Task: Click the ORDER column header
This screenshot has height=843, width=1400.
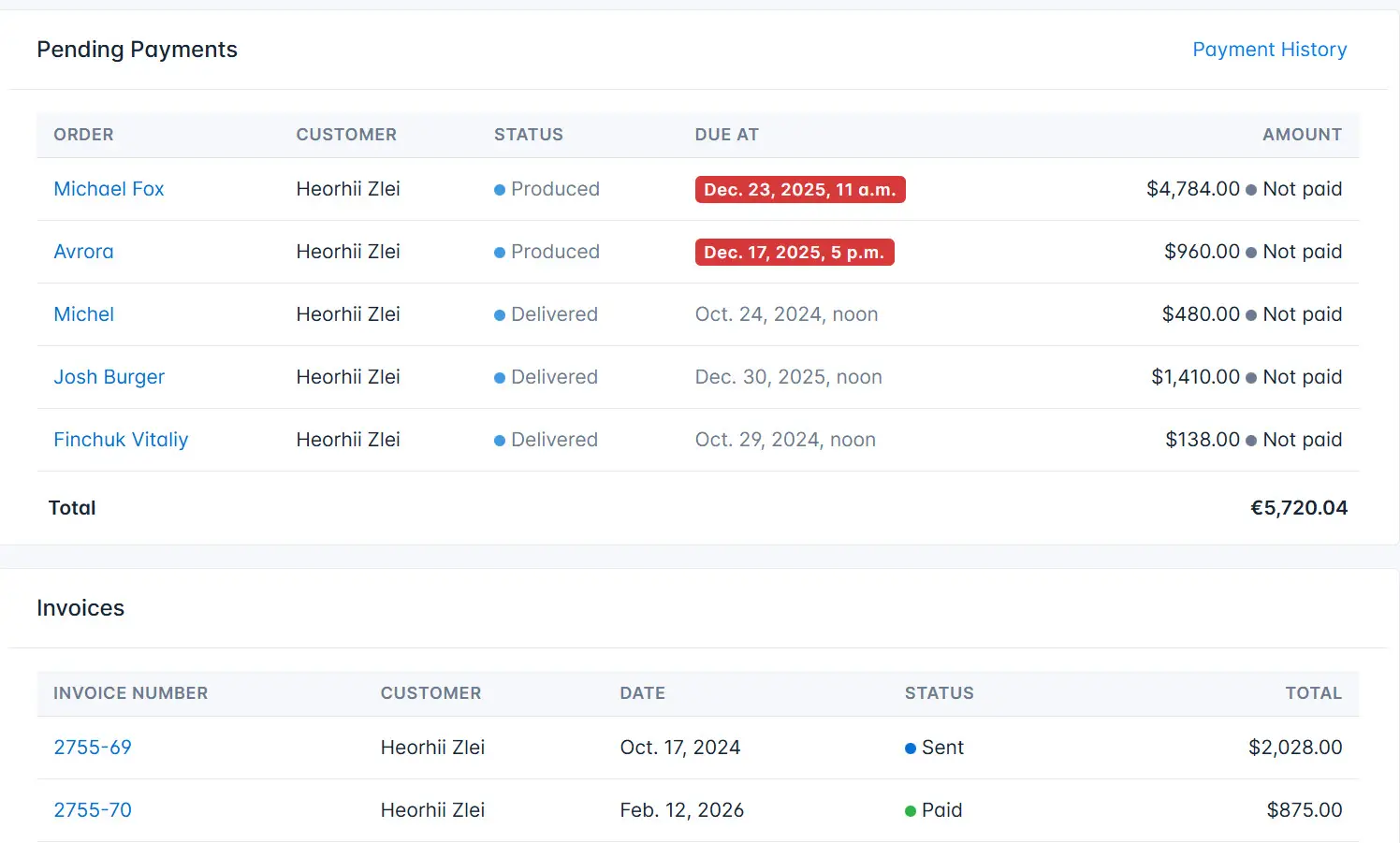Action: (x=83, y=135)
